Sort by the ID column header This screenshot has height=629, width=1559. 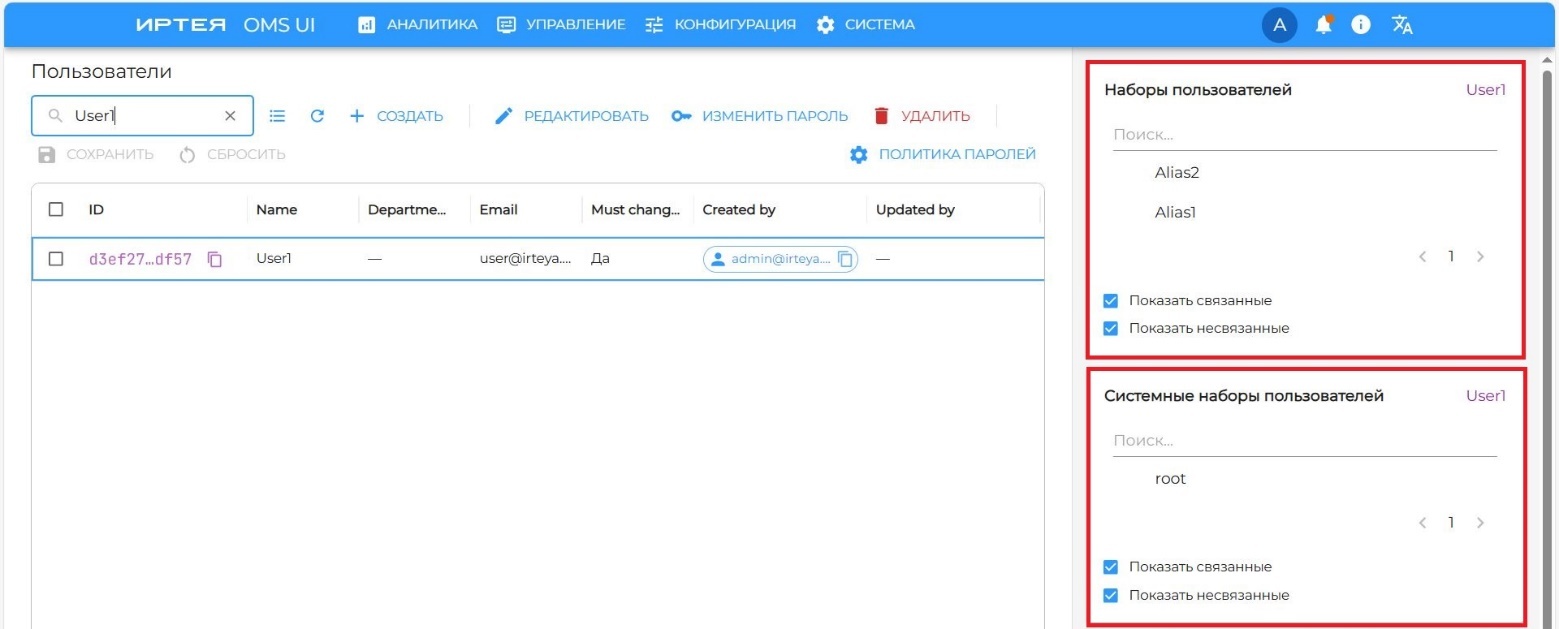(x=96, y=210)
